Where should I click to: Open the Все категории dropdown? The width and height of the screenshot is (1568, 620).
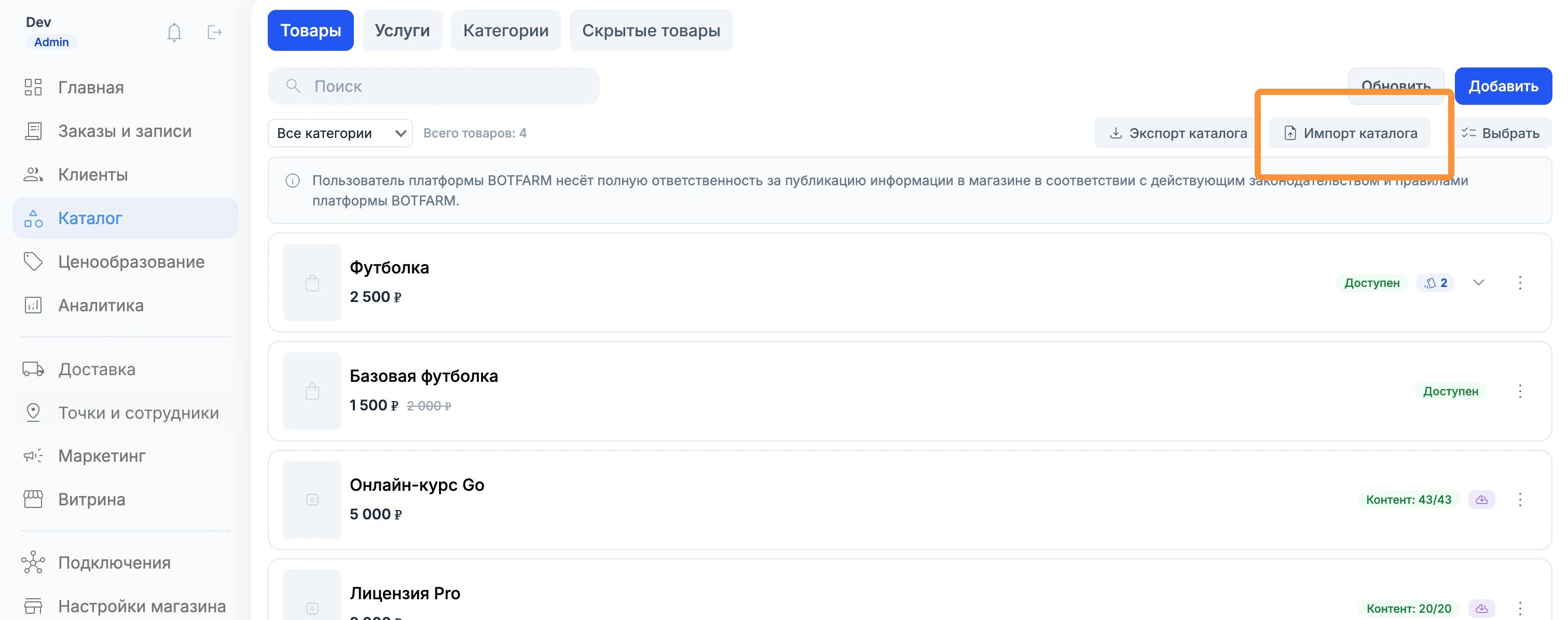point(340,133)
